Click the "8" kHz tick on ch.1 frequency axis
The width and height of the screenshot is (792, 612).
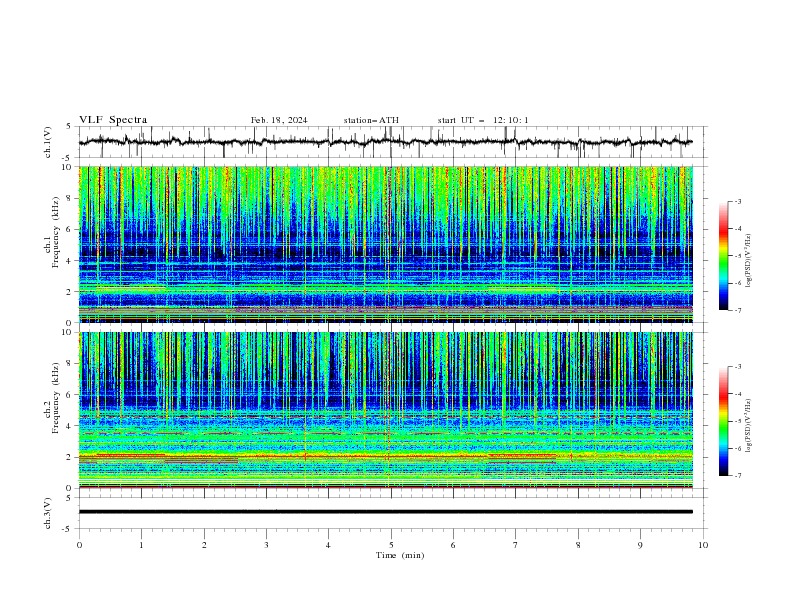(x=70, y=198)
